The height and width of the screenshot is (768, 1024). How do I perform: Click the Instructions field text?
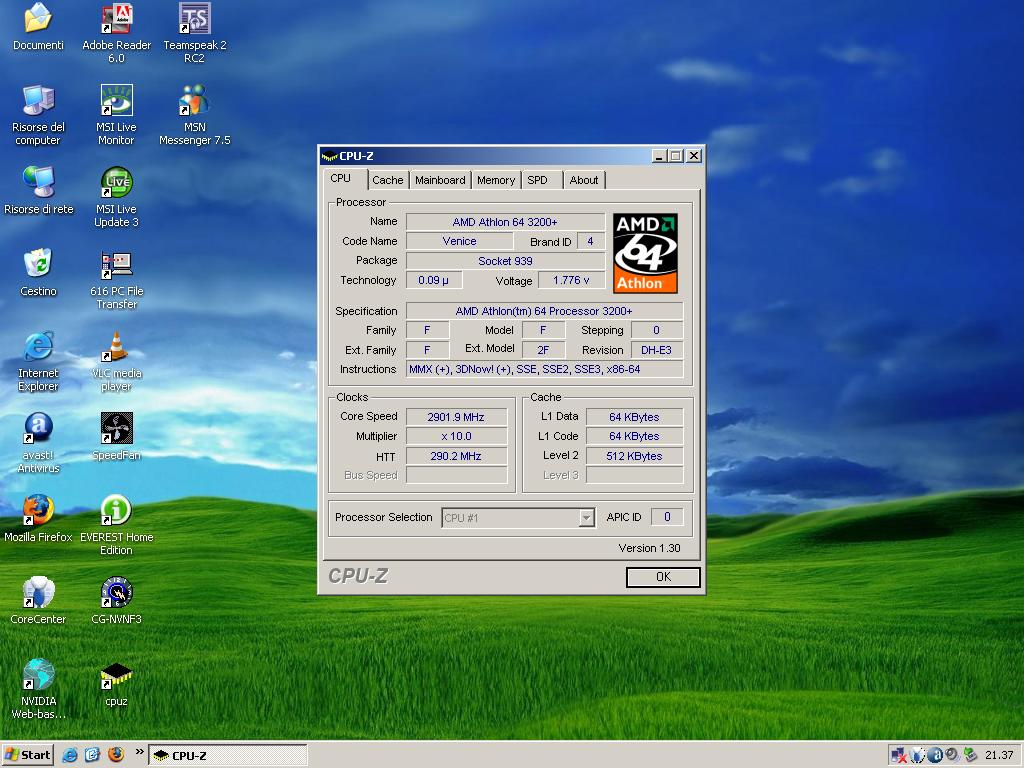pyautogui.click(x=545, y=370)
